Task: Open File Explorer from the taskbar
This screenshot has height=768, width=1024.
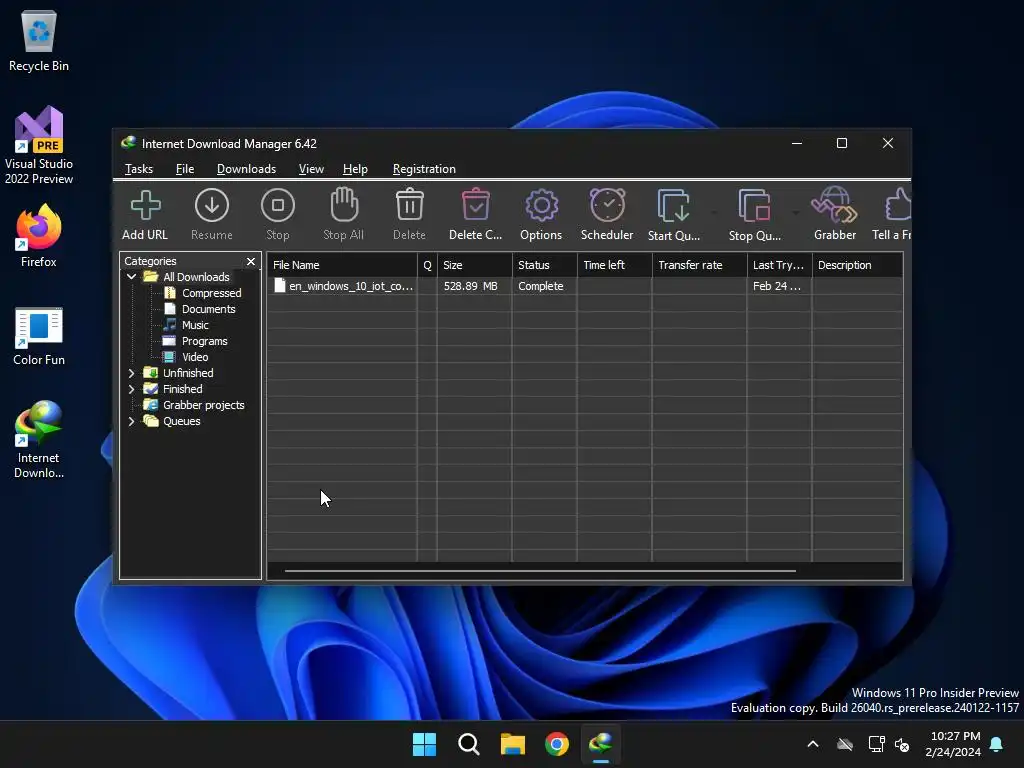Action: click(513, 744)
